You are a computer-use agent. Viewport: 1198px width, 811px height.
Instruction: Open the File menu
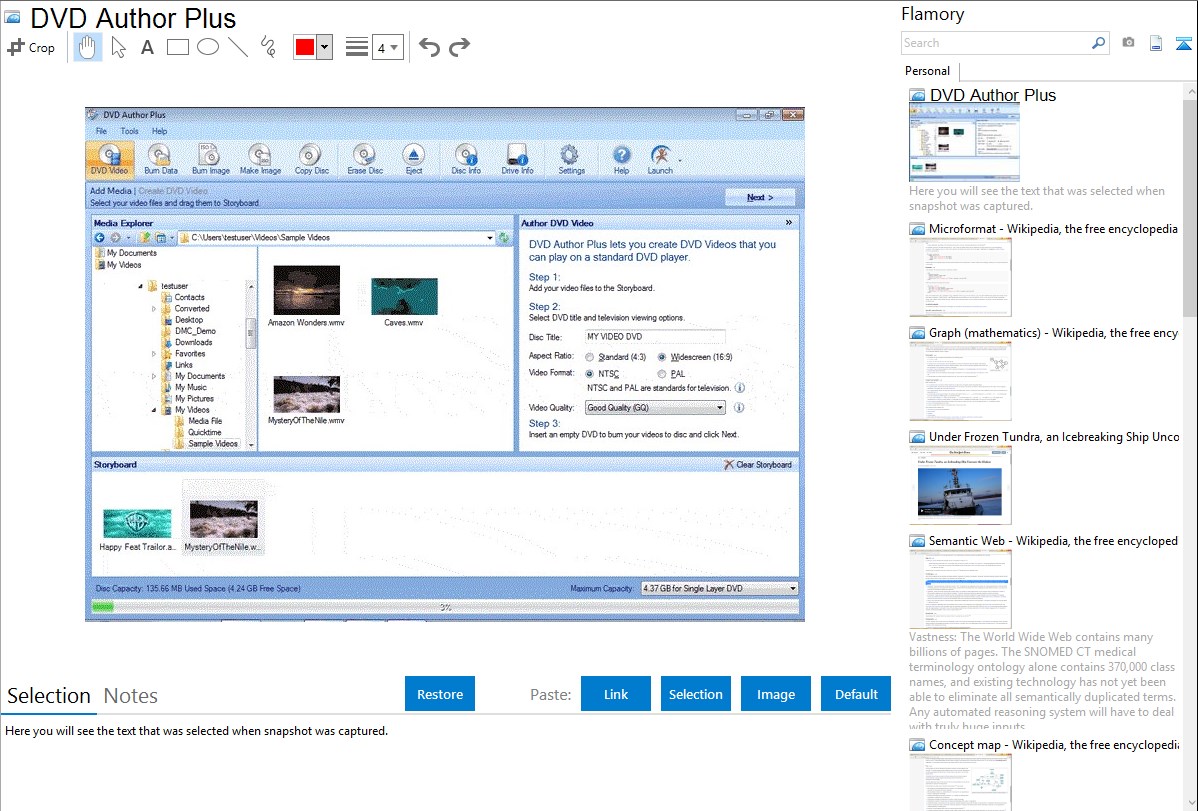pos(101,131)
